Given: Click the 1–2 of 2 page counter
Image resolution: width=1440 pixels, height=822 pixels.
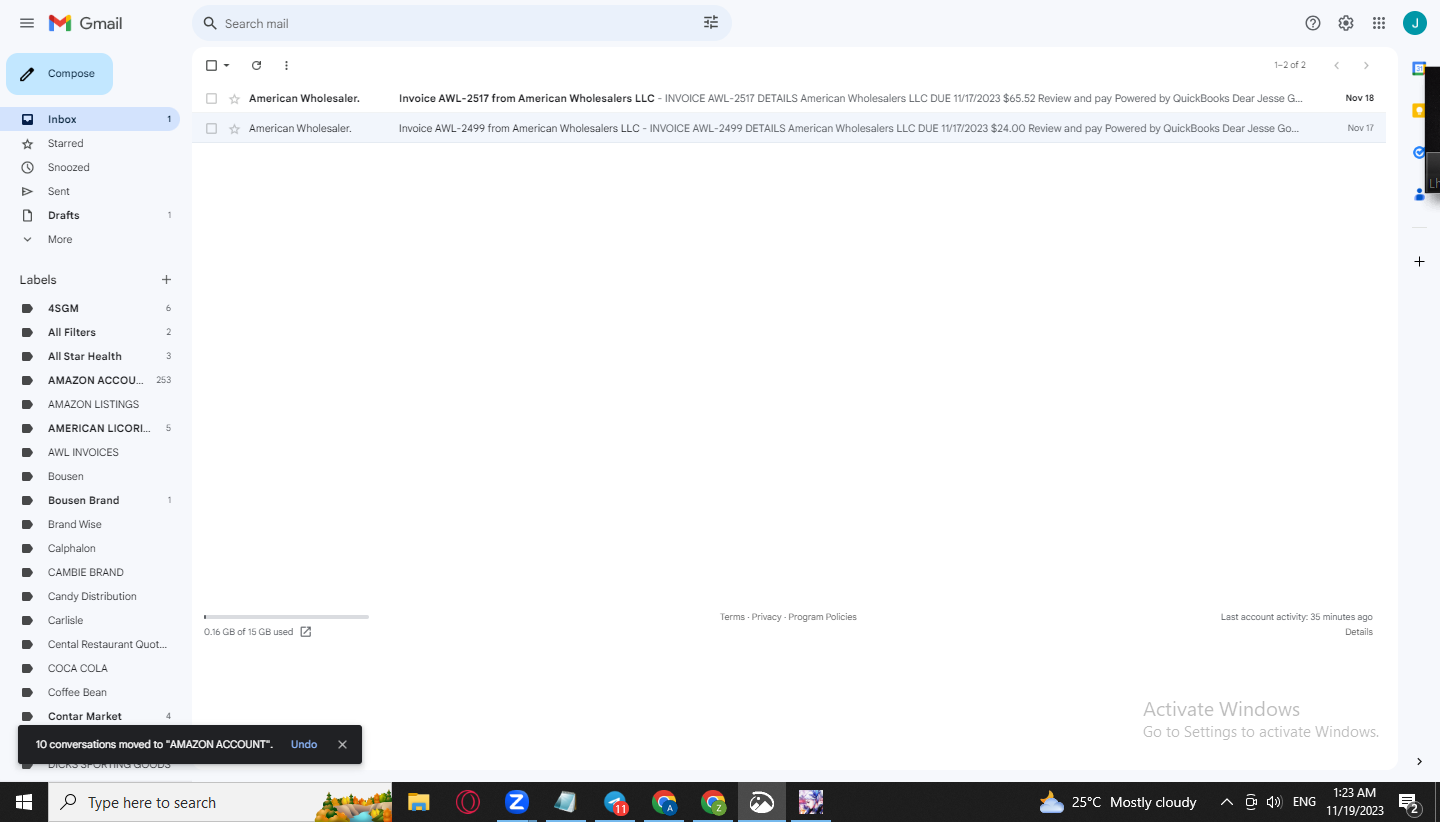Looking at the screenshot, I should click(1290, 65).
